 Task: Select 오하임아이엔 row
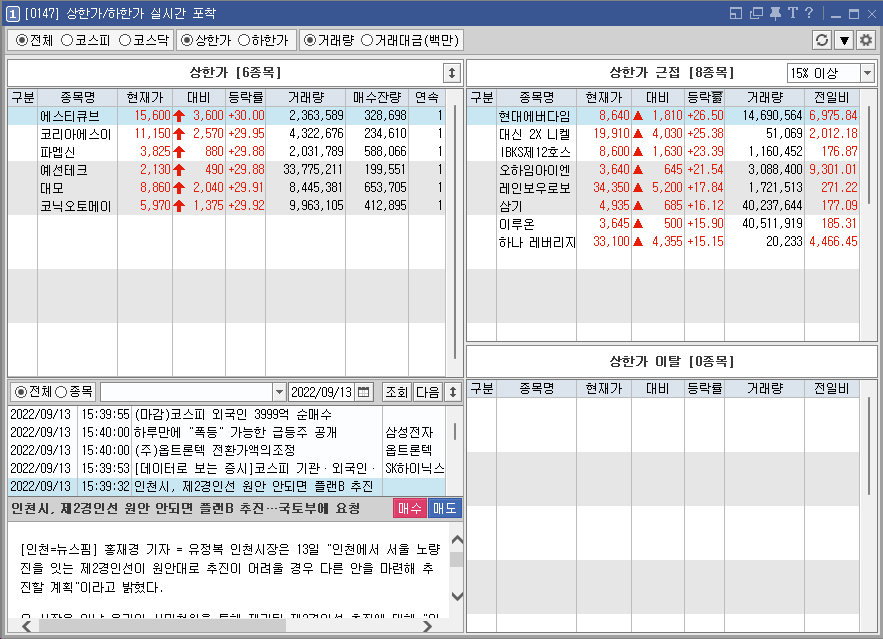663,170
